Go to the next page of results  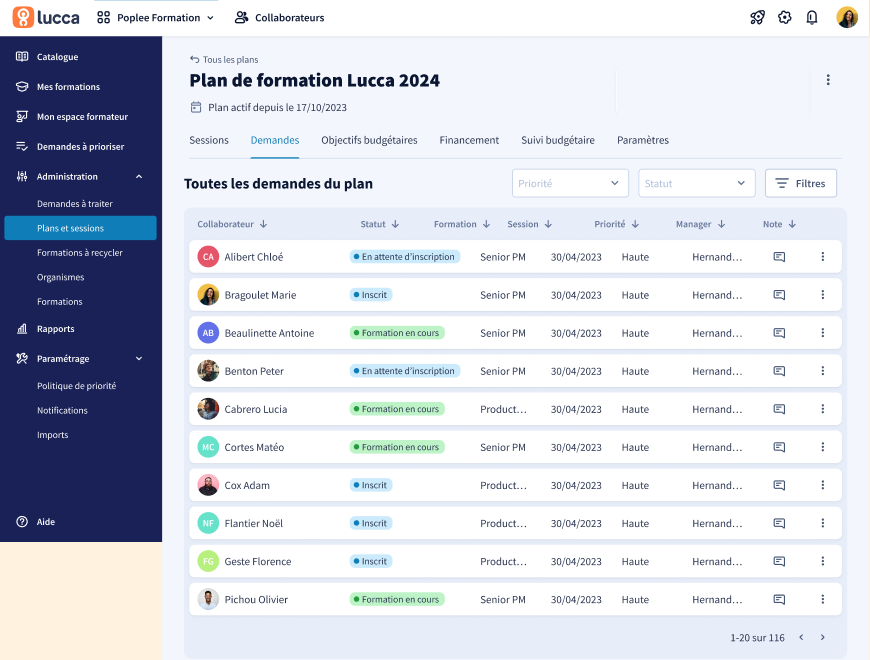coord(823,637)
